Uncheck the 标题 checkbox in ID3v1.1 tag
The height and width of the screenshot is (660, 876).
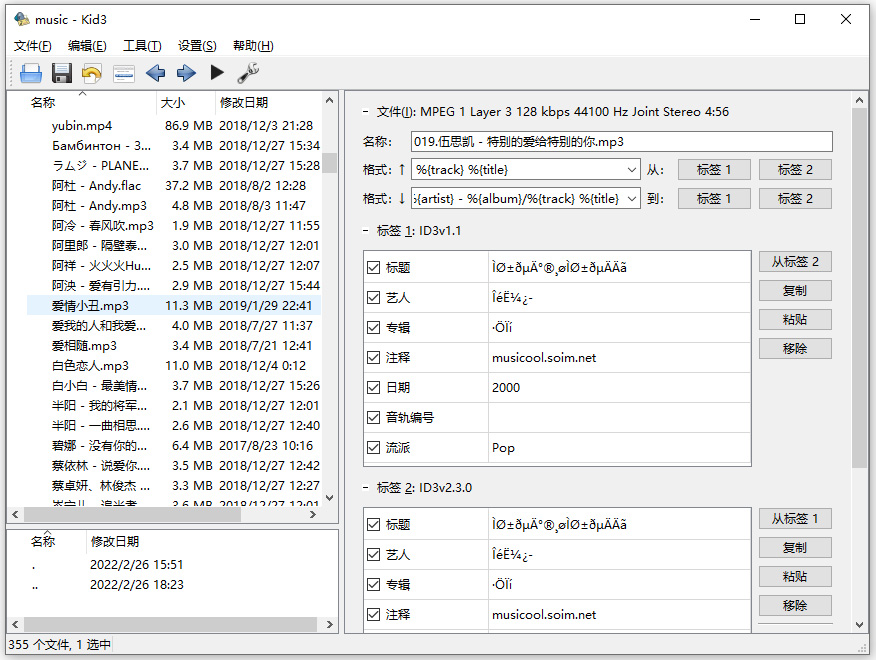click(374, 268)
